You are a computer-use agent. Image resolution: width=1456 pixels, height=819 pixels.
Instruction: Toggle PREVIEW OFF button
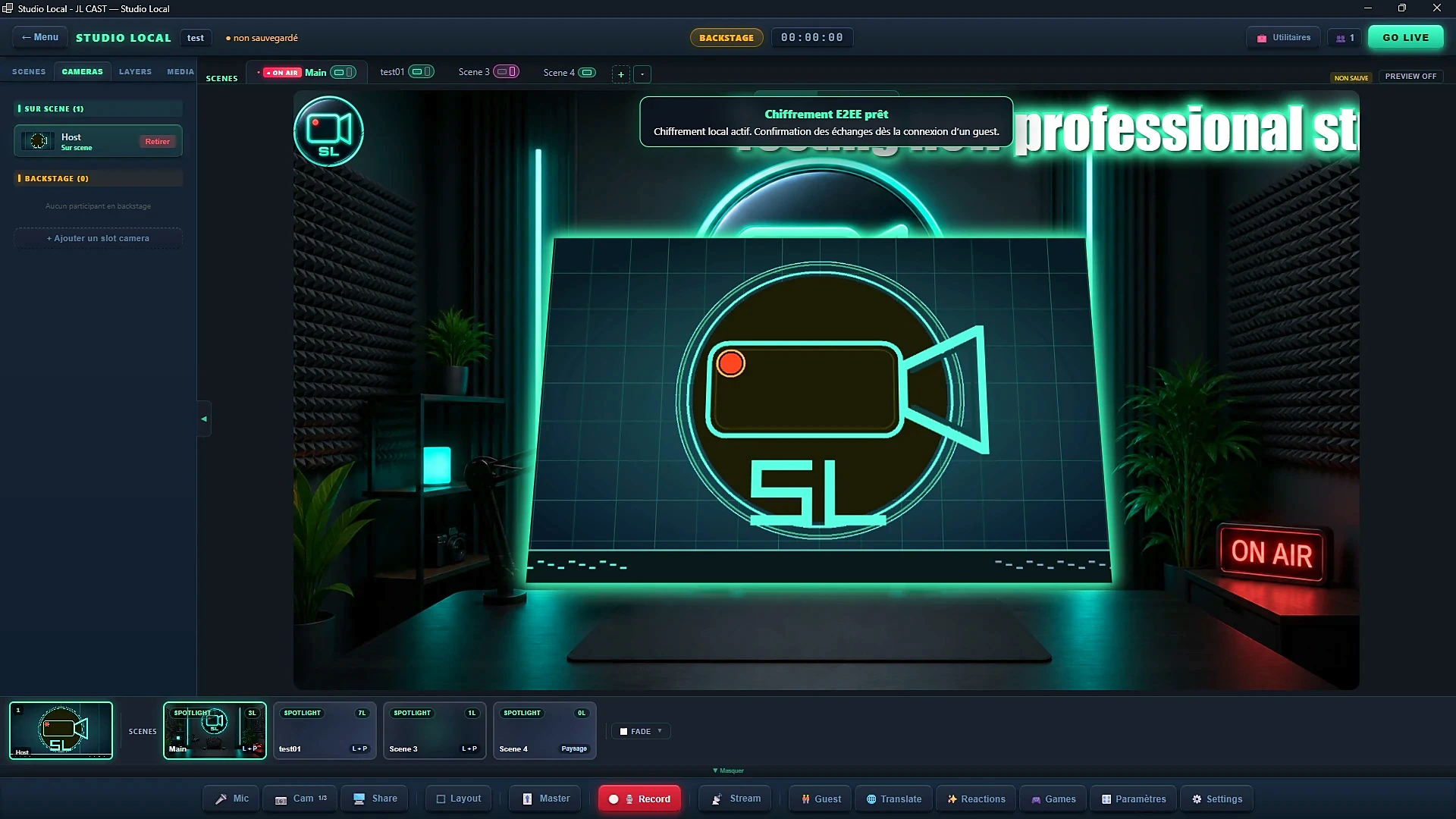(x=1410, y=77)
